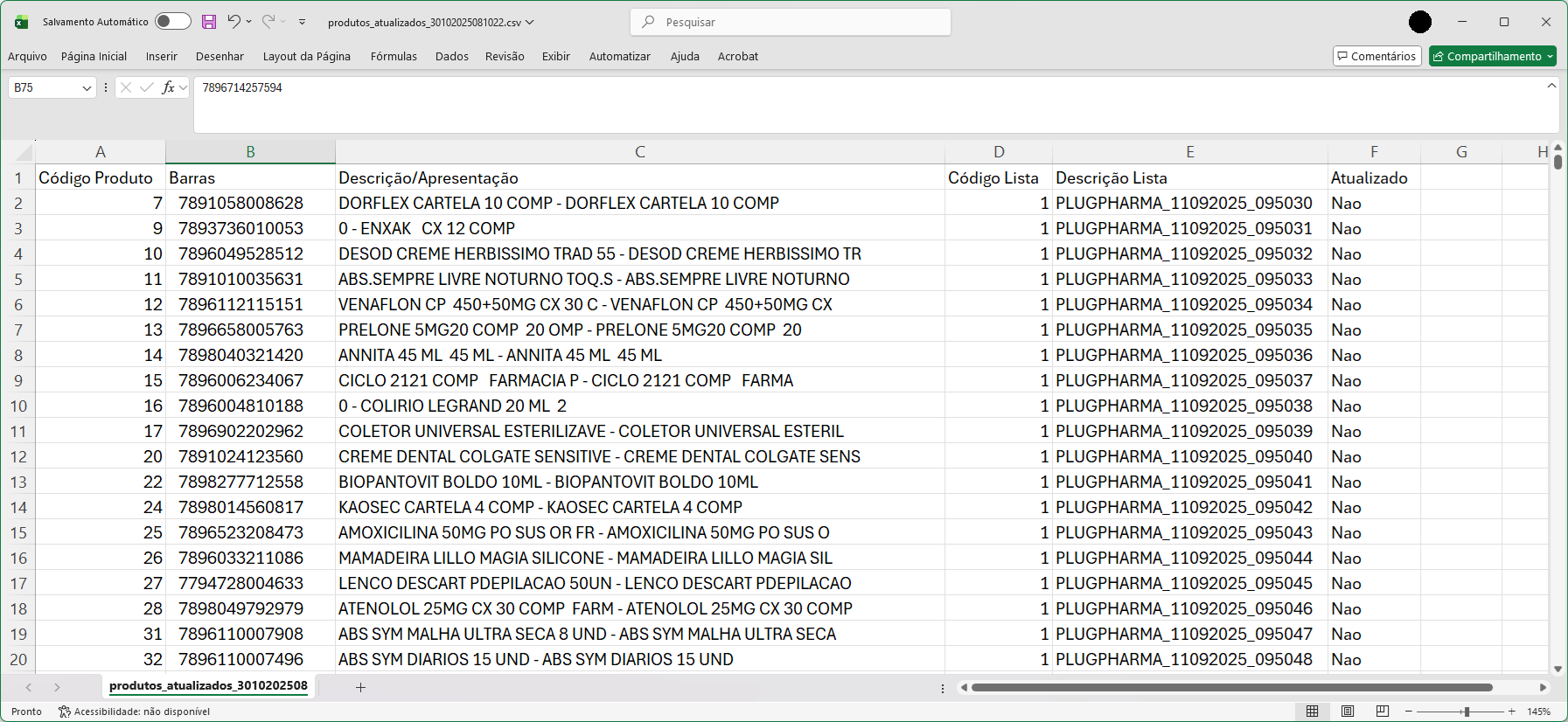Switch to Page Layout view icon
Screen dimensions: 1568x722
point(1348,712)
